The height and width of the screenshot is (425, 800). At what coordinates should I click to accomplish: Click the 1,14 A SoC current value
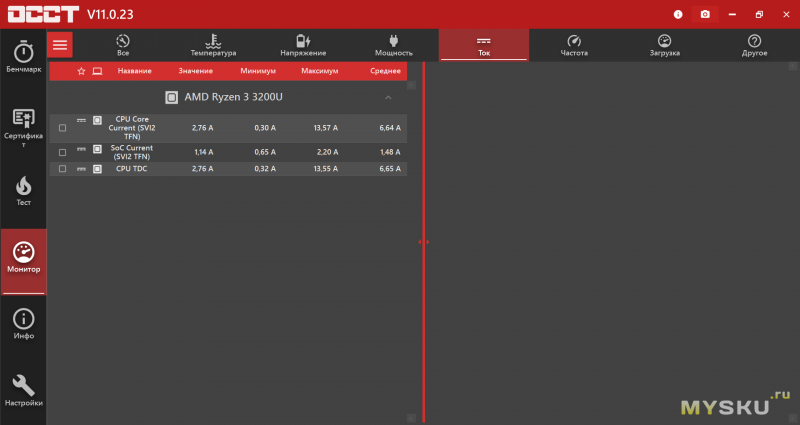[x=204, y=152]
